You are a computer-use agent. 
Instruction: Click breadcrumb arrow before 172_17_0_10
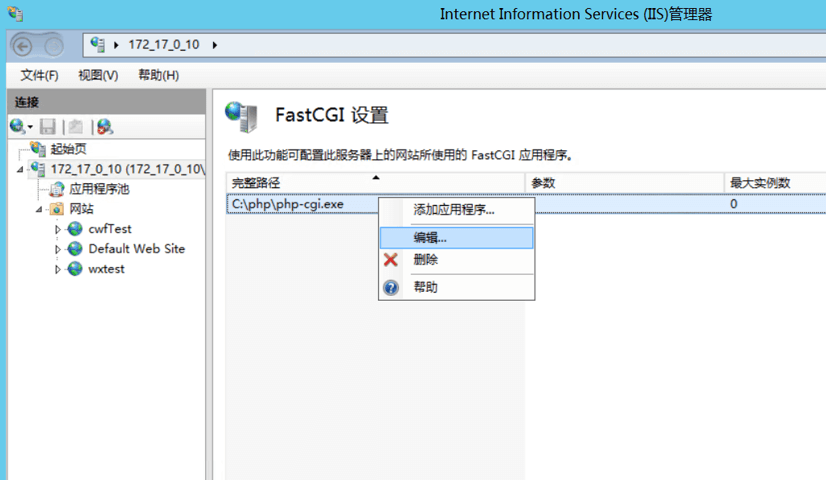[116, 45]
